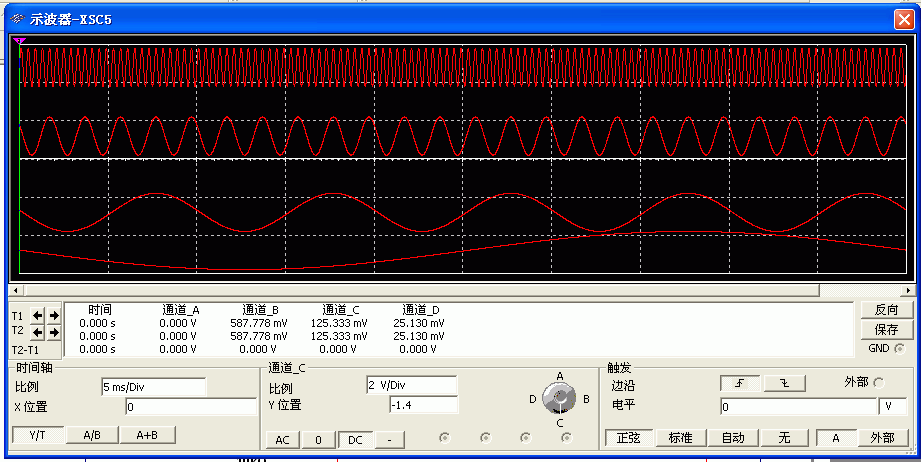Click the time base 比例 scale field
Screen dimensions: 921x462
(x=152, y=386)
